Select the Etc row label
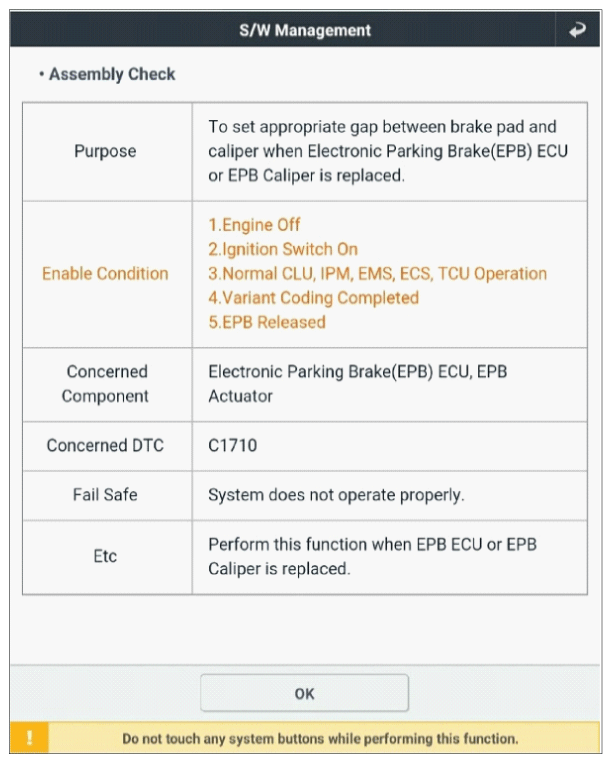This screenshot has width=612, height=763. (x=105, y=556)
